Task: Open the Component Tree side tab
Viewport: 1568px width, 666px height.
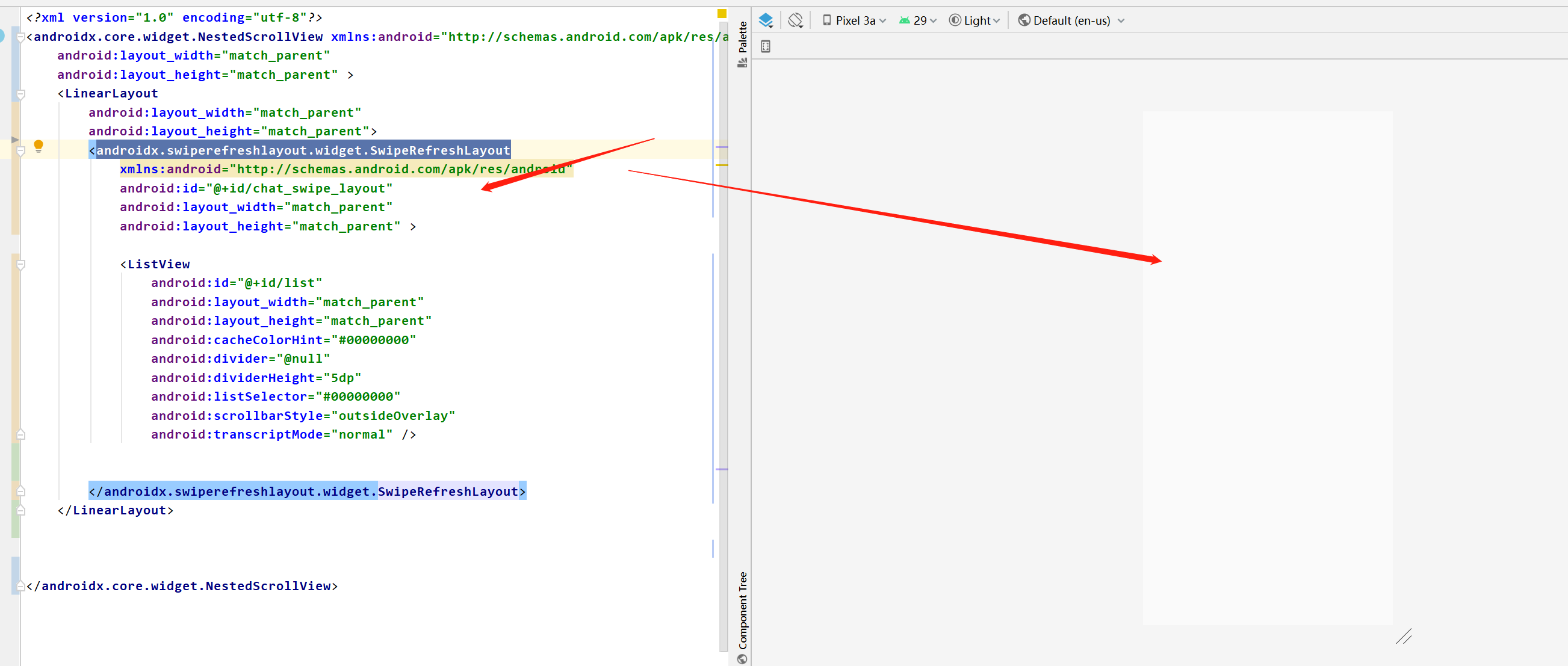Action: click(742, 618)
